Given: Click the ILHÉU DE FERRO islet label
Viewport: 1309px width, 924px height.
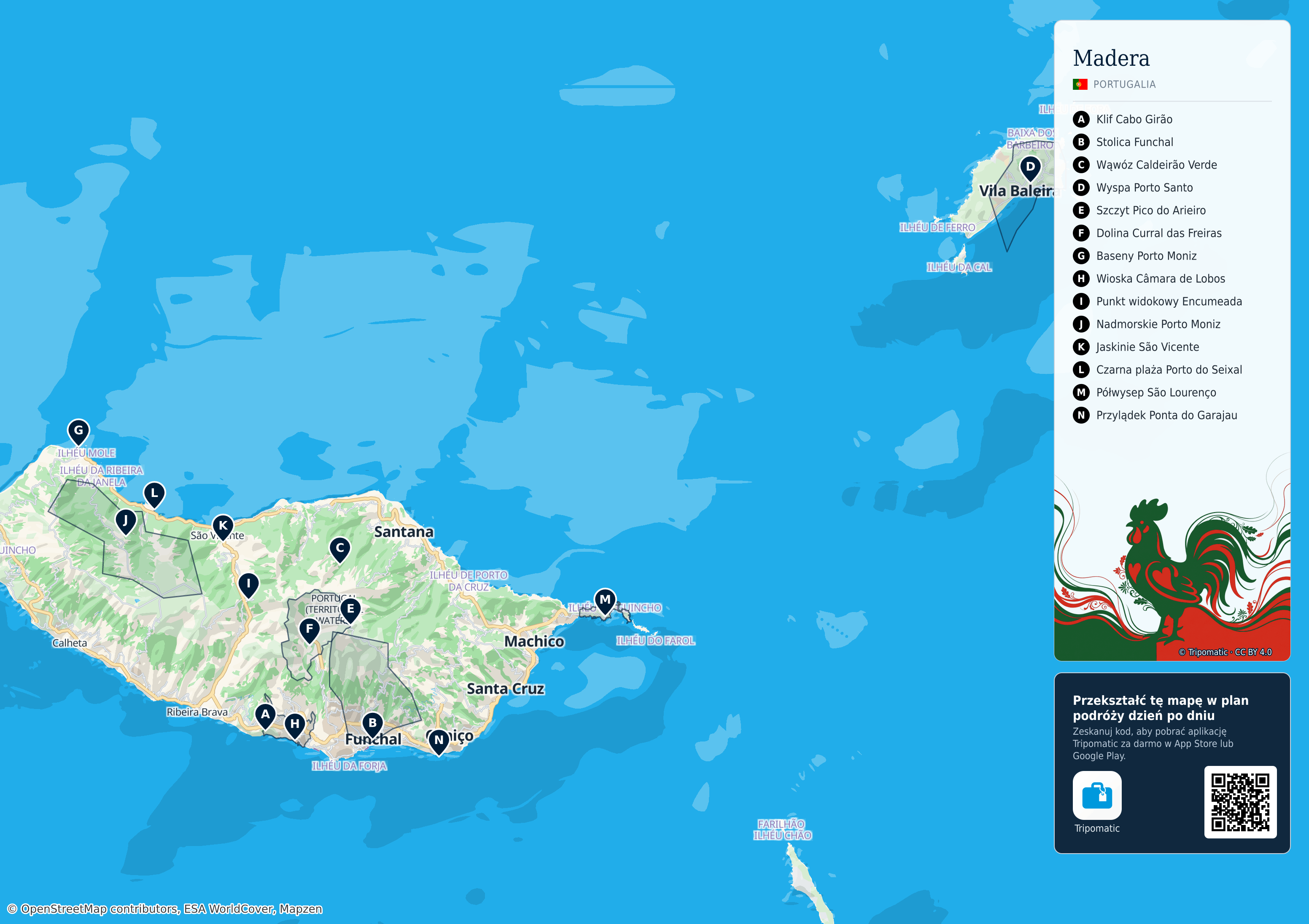Looking at the screenshot, I should pos(937,228).
